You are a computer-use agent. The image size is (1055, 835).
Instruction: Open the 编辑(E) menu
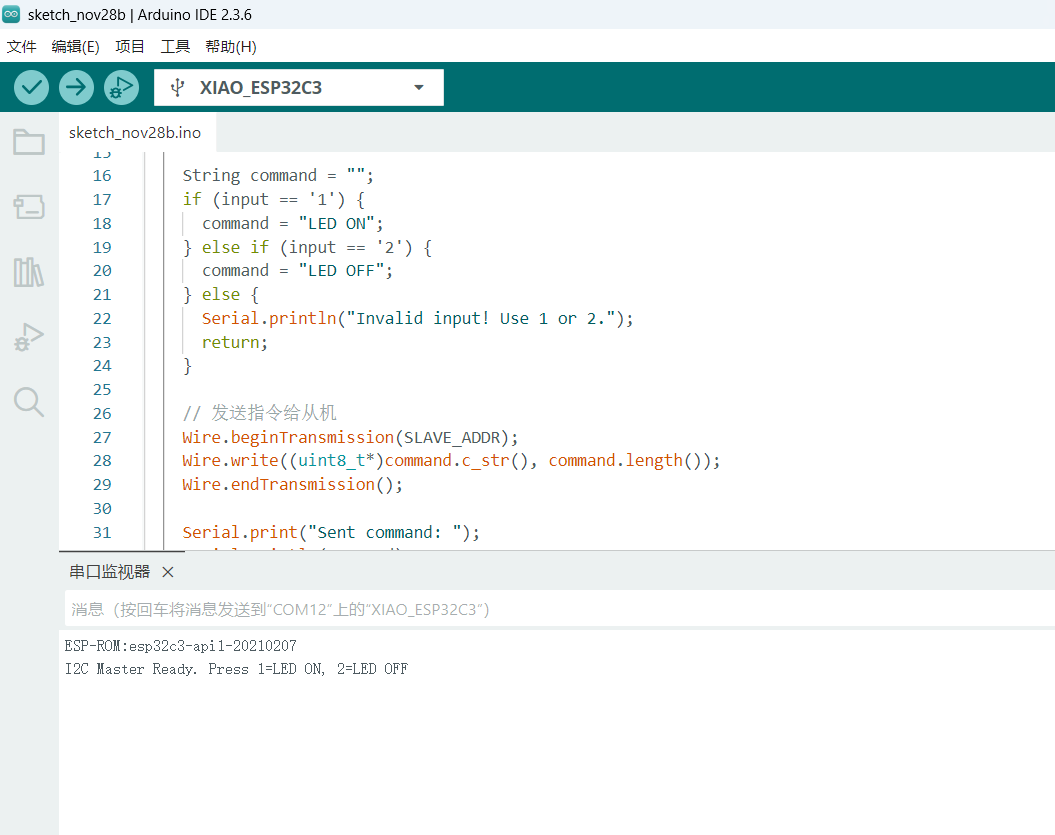tap(75, 46)
